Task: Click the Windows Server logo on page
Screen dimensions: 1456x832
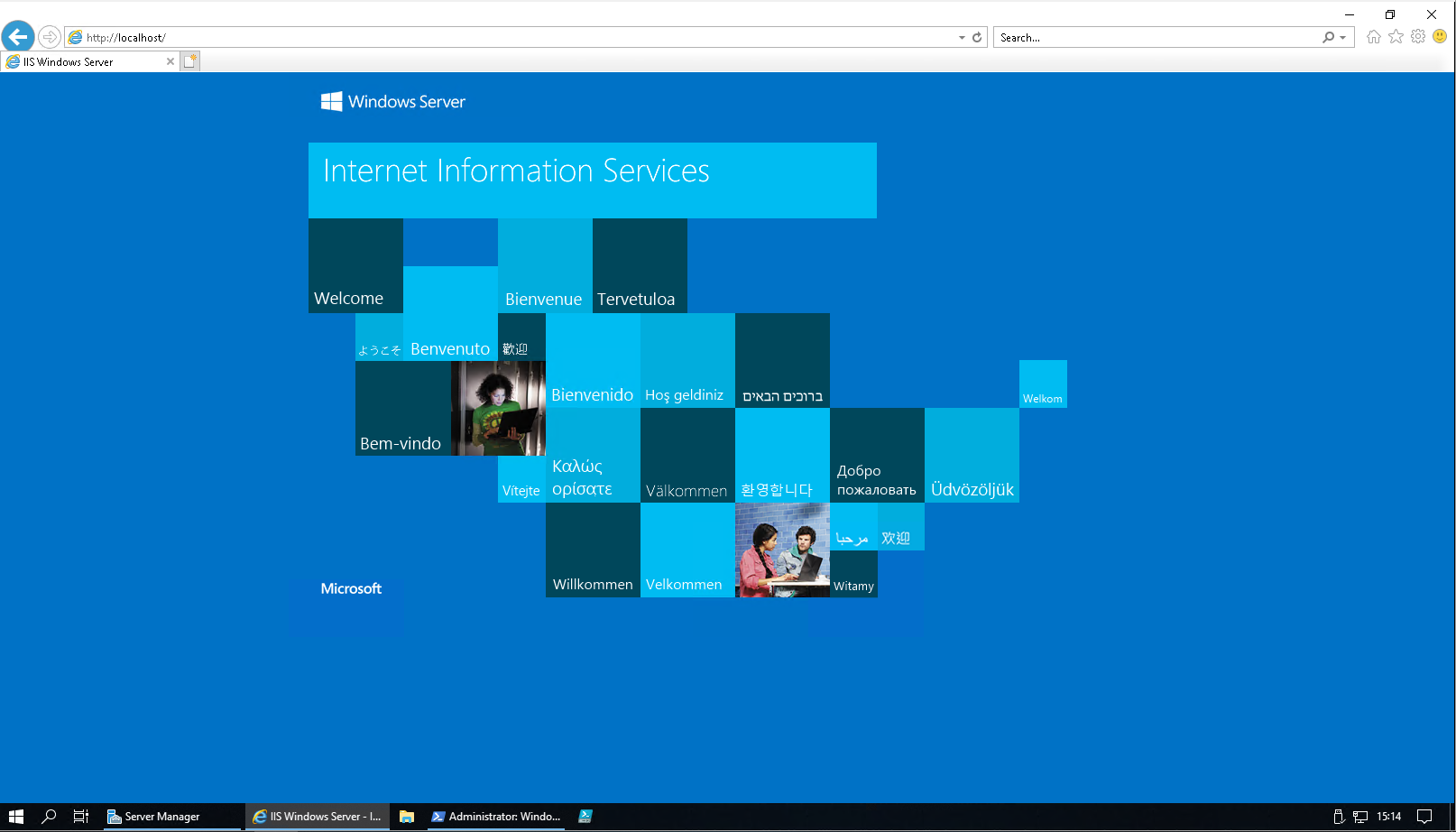Action: (x=393, y=101)
